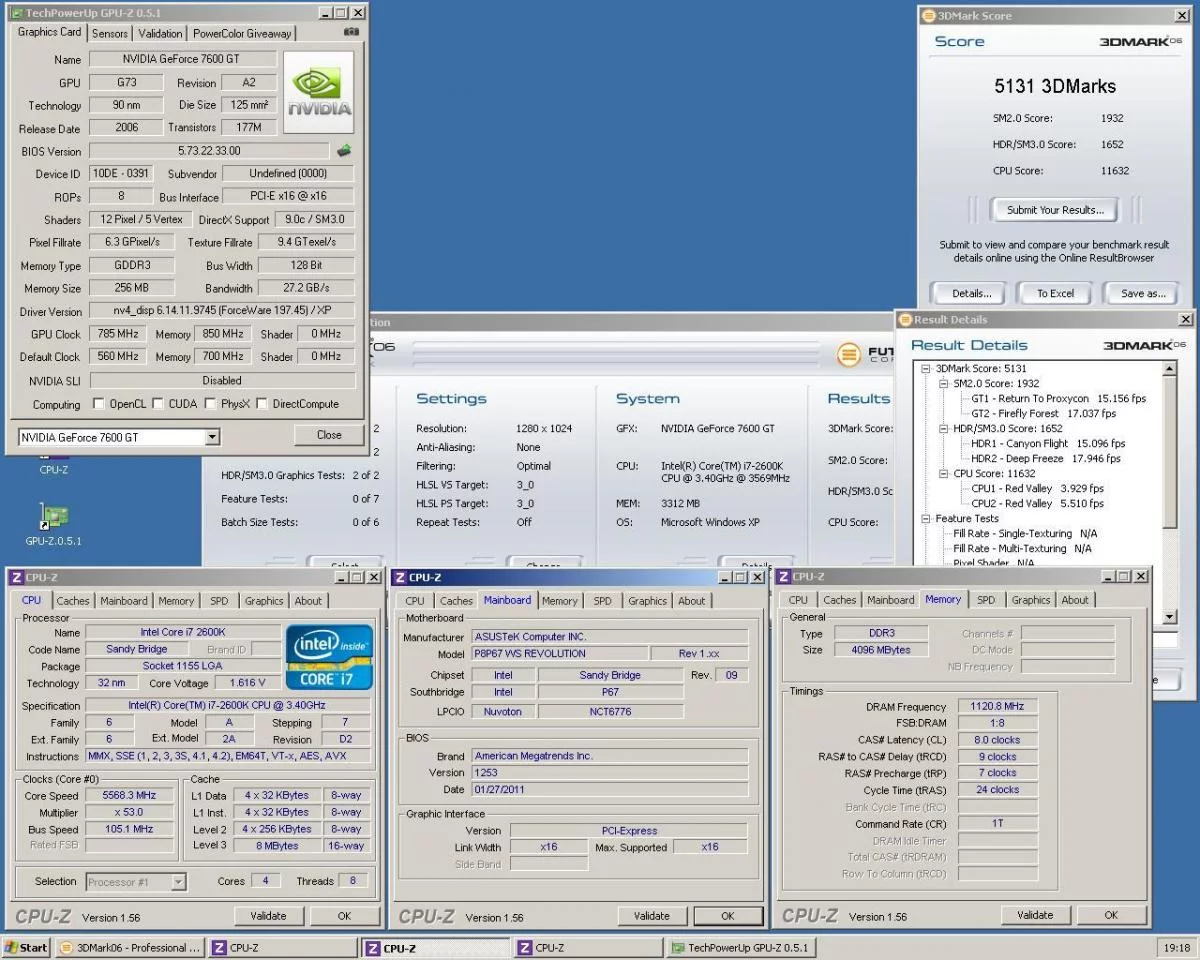Click OK in the CPU-Z Mainboard window
Viewport: 1200px width, 960px height.
point(728,916)
